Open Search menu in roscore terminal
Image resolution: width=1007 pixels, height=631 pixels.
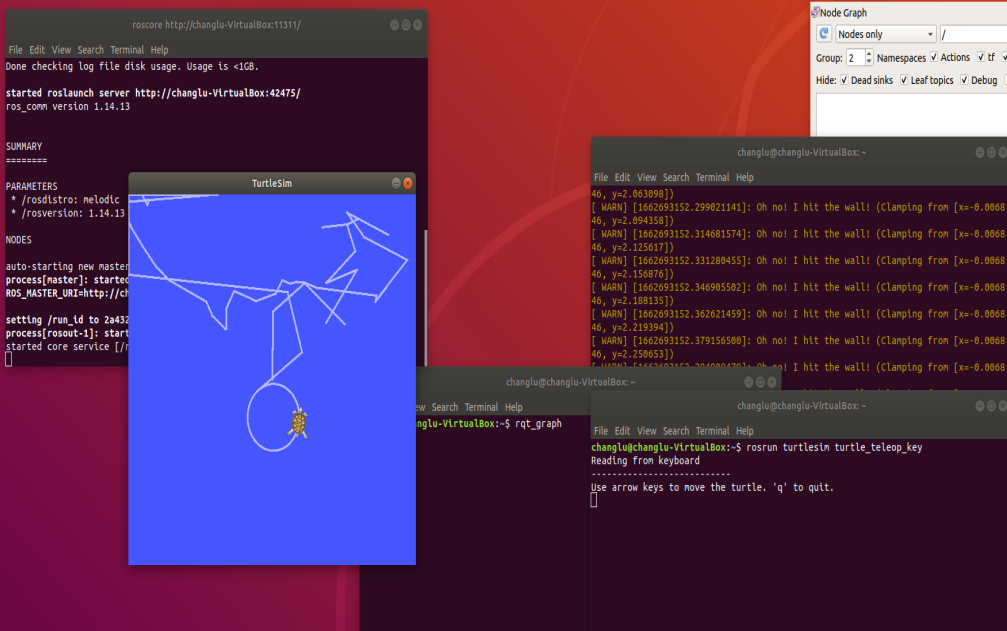[91, 50]
